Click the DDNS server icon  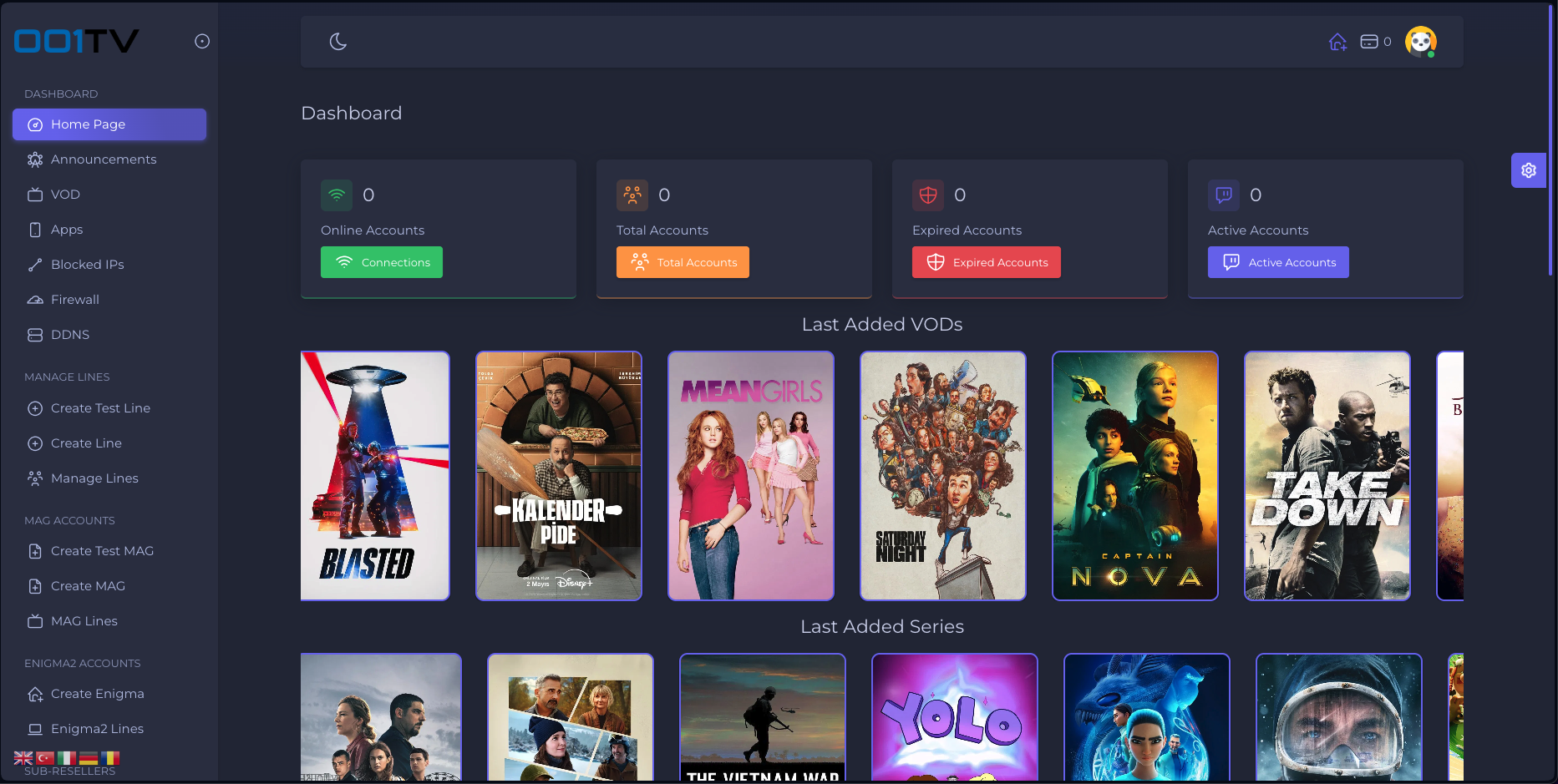click(35, 335)
